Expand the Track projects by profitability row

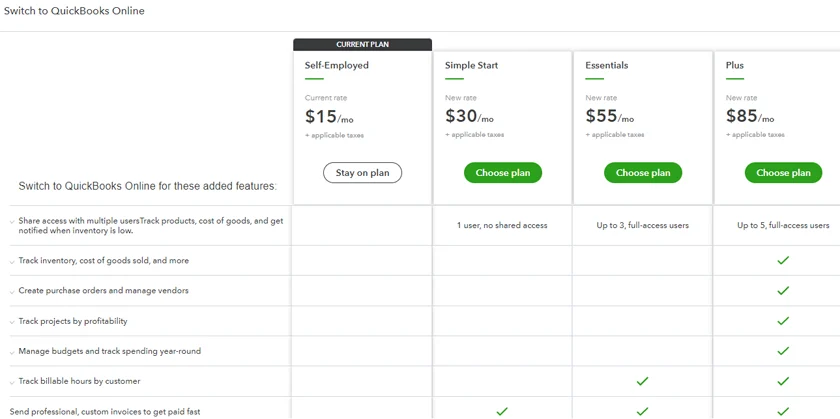tap(12, 322)
